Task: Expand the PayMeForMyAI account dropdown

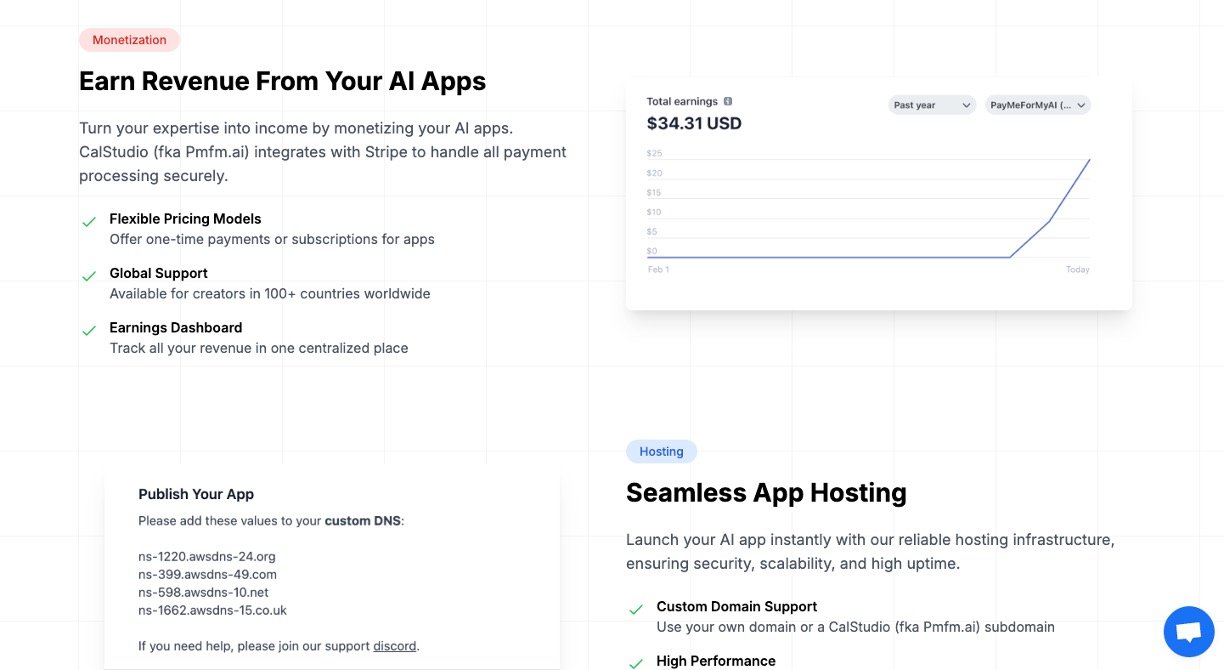Action: coord(1037,105)
